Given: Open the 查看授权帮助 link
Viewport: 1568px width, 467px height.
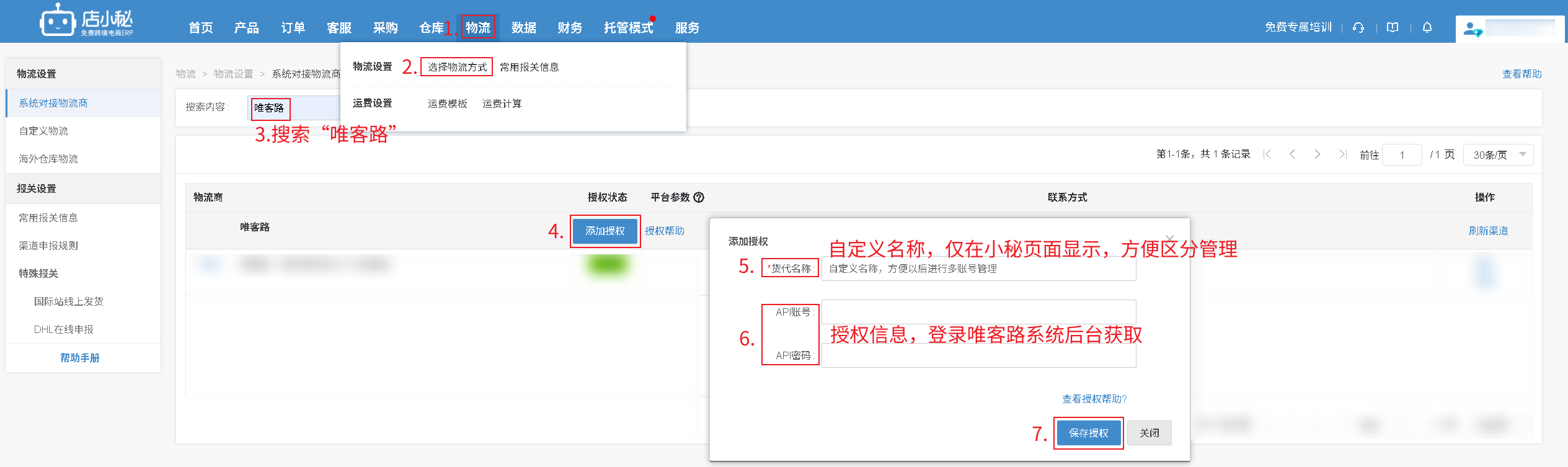Looking at the screenshot, I should (x=1094, y=399).
